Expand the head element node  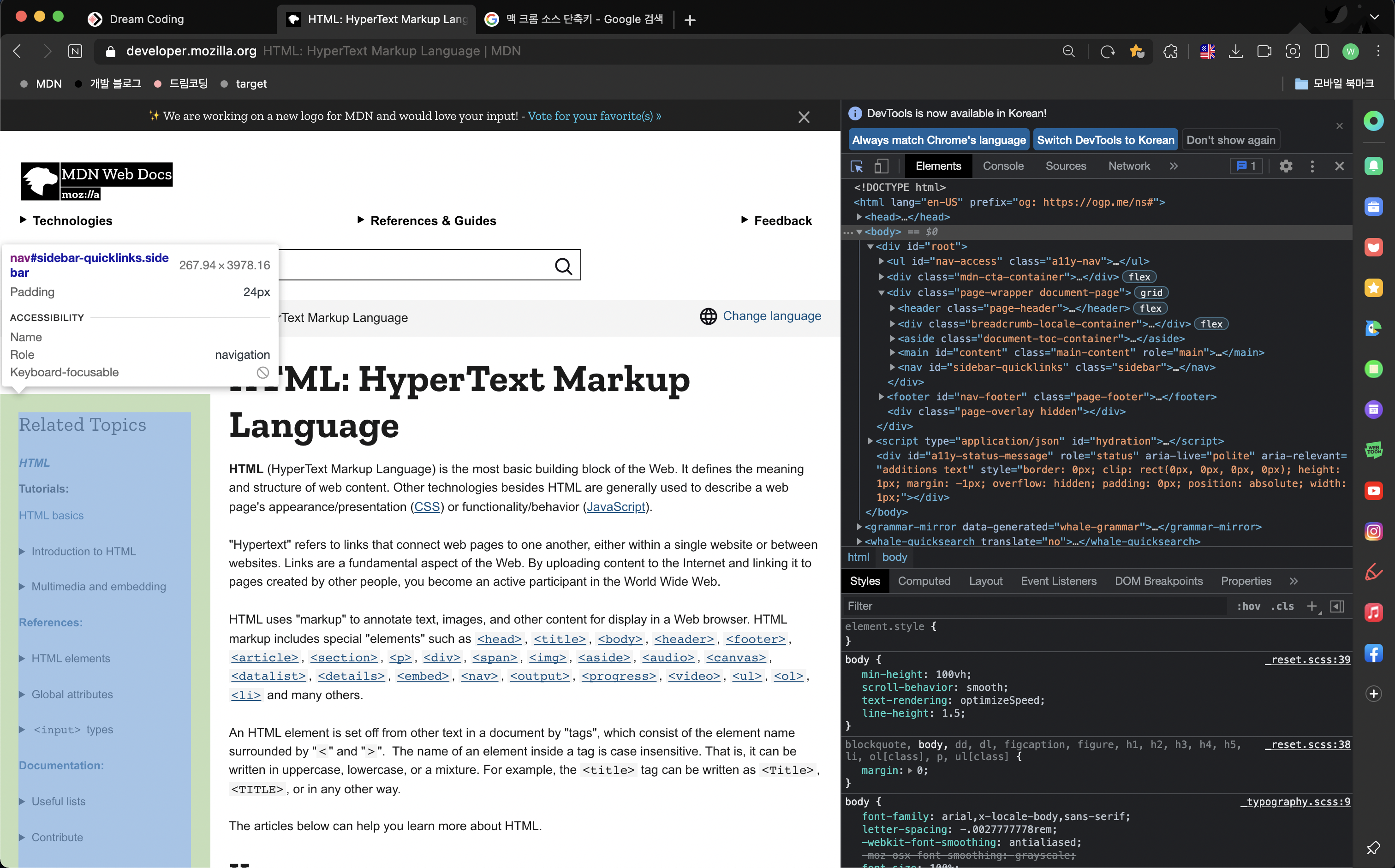click(x=859, y=217)
